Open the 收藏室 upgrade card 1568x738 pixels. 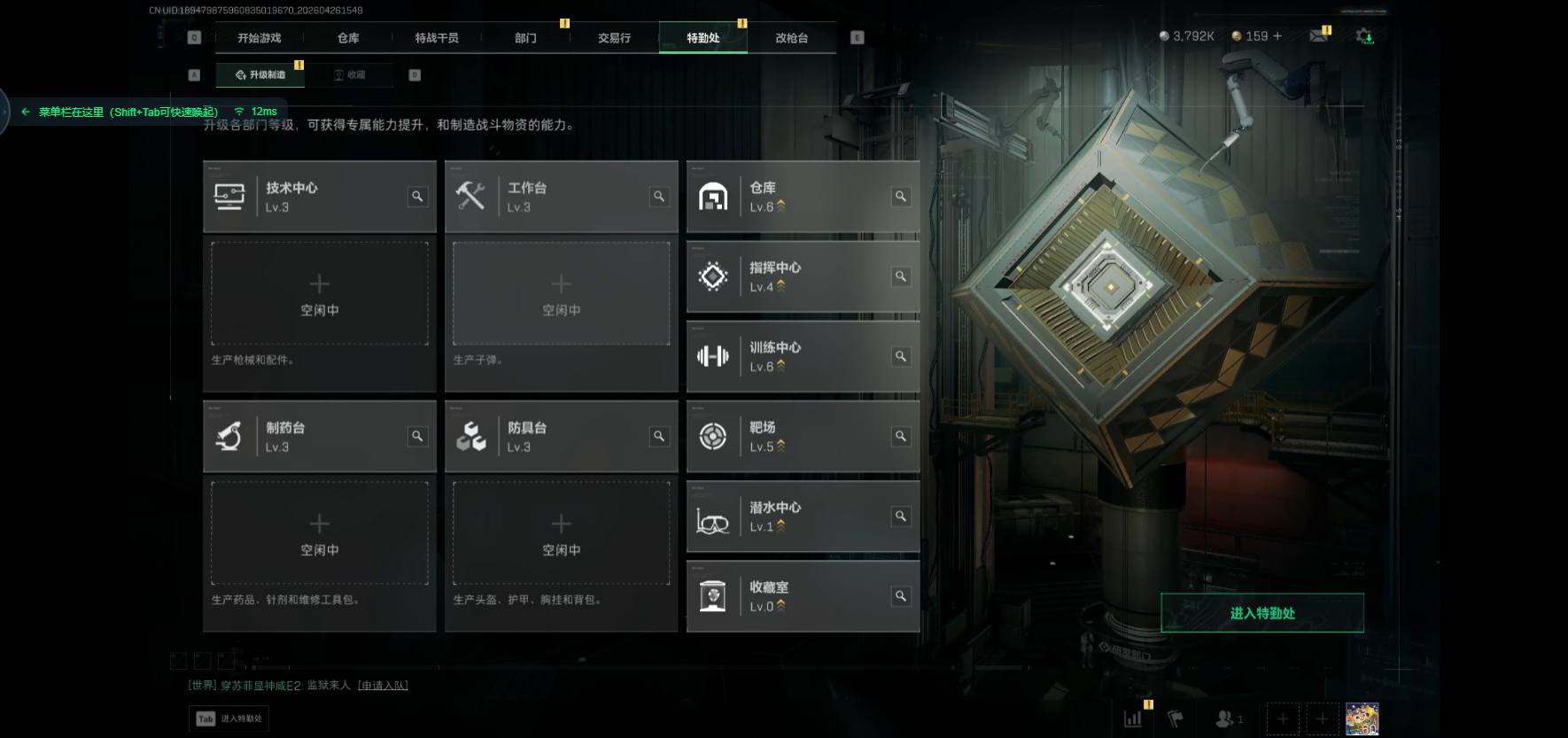(x=803, y=596)
